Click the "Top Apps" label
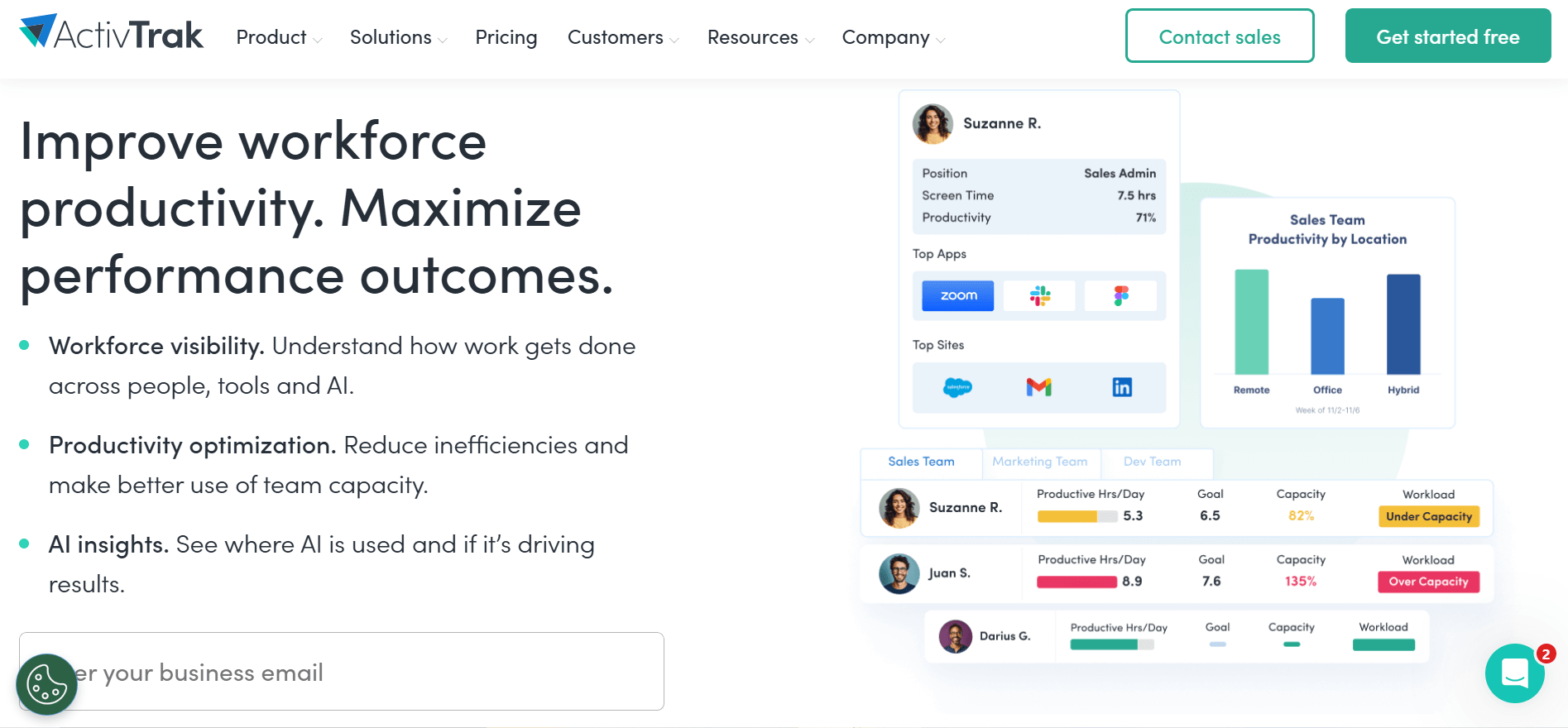Image resolution: width=1568 pixels, height=728 pixels. [939, 254]
